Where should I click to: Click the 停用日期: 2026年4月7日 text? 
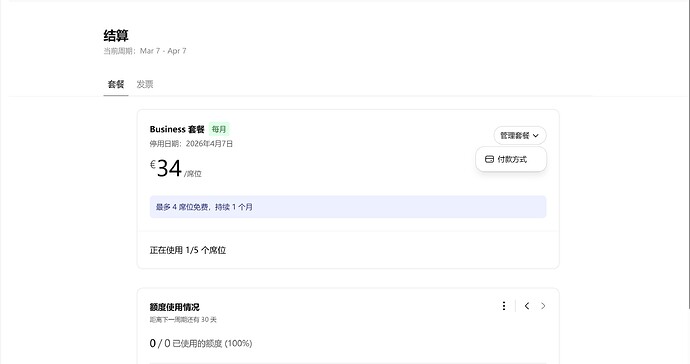[191, 143]
